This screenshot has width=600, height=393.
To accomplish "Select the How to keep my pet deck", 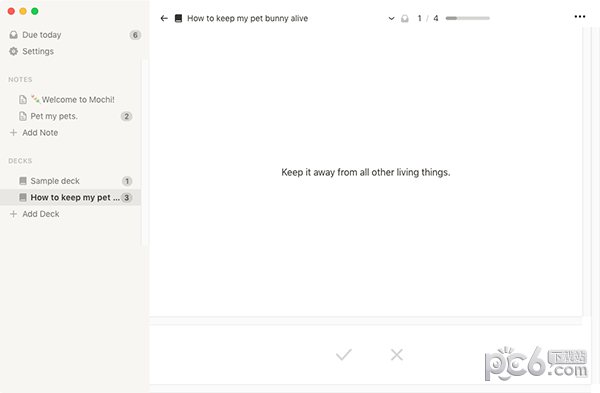I will 70,197.
